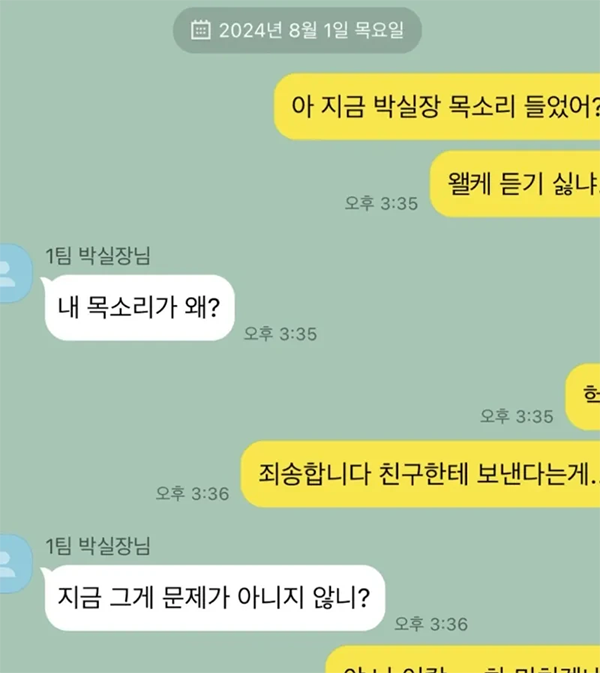600x673 pixels.
Task: Click 오후 3:35 timestamp beside '내 목소리가 왜?'
Action: coord(280,334)
